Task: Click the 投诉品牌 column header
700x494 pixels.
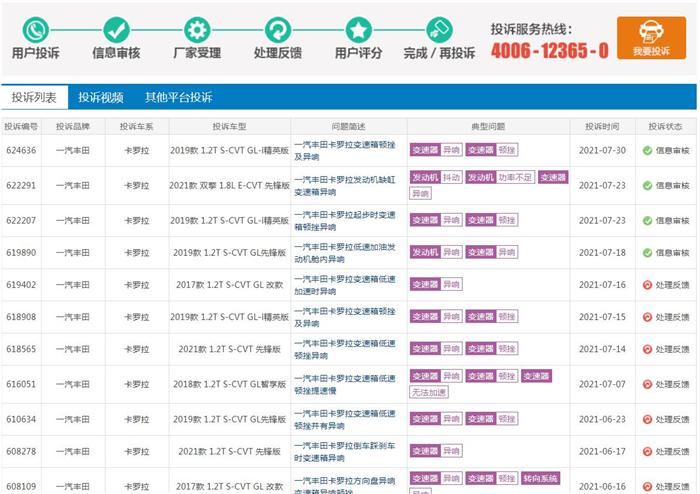Action: (x=73, y=127)
